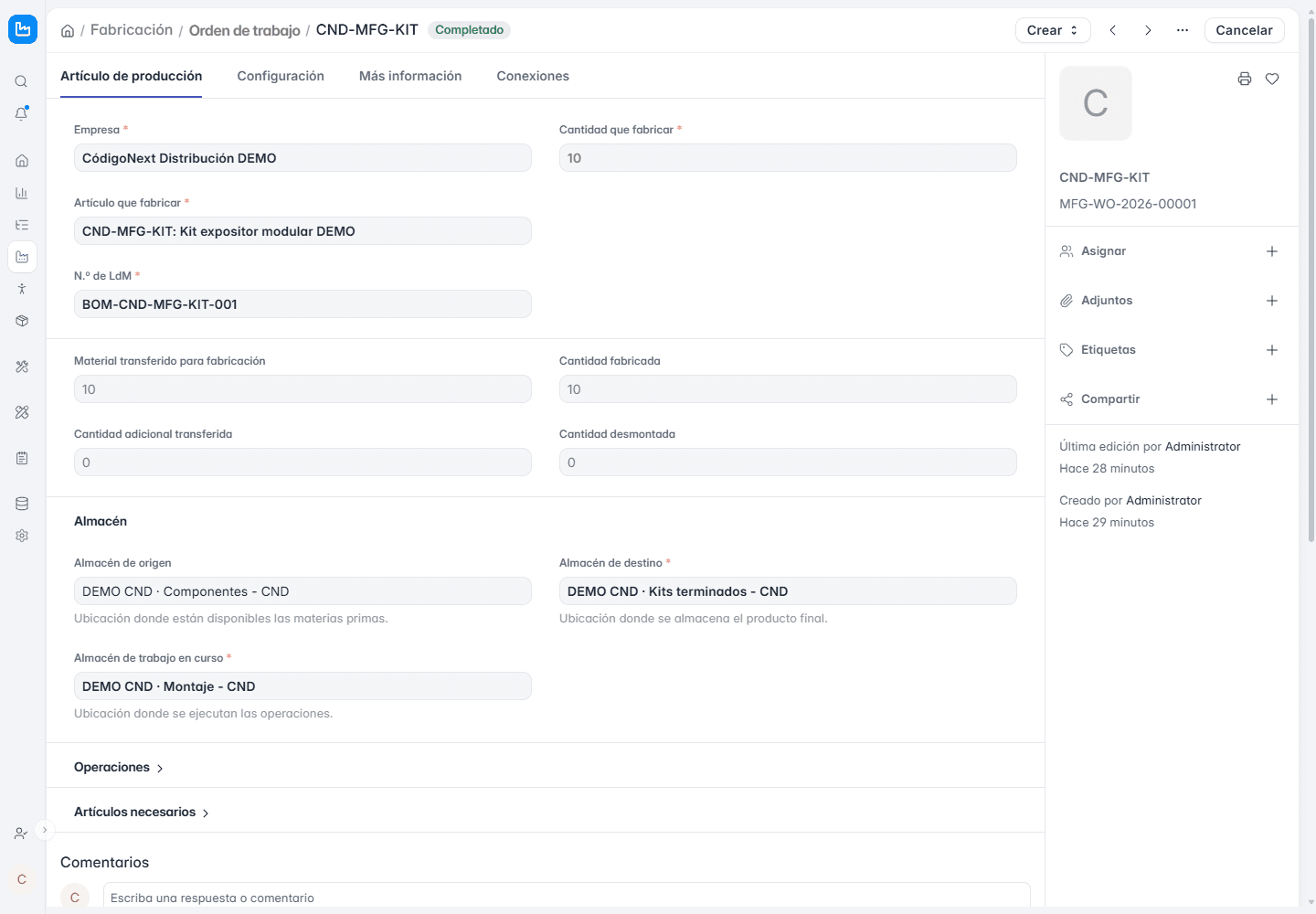Click the home breadcrumb icon

[68, 31]
